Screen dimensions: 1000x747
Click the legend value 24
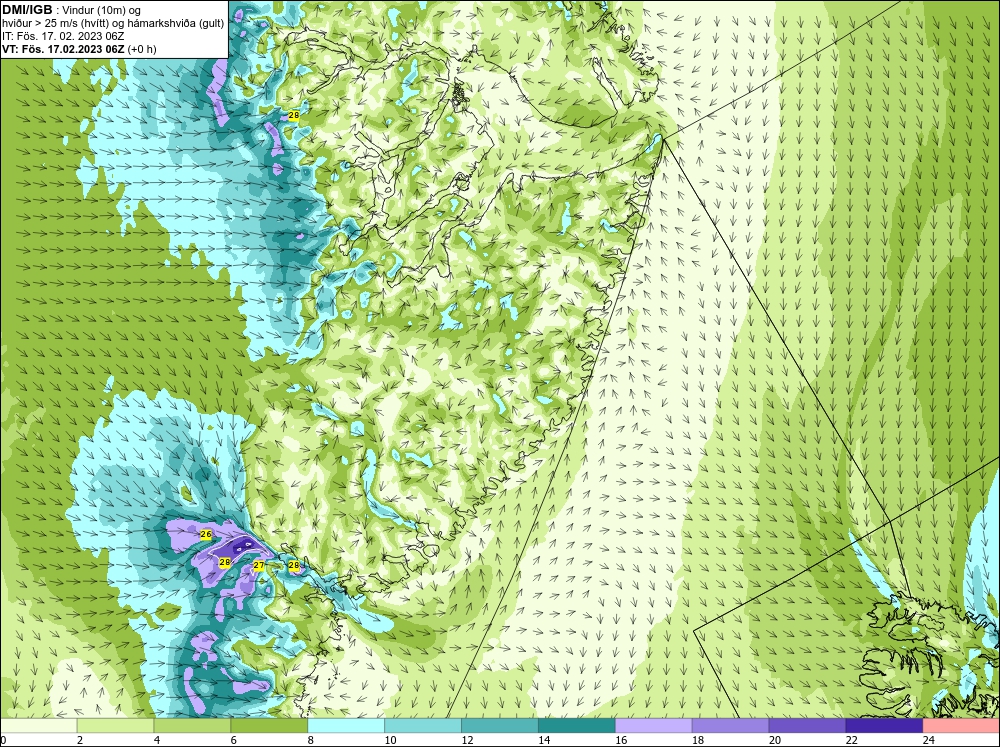point(929,740)
